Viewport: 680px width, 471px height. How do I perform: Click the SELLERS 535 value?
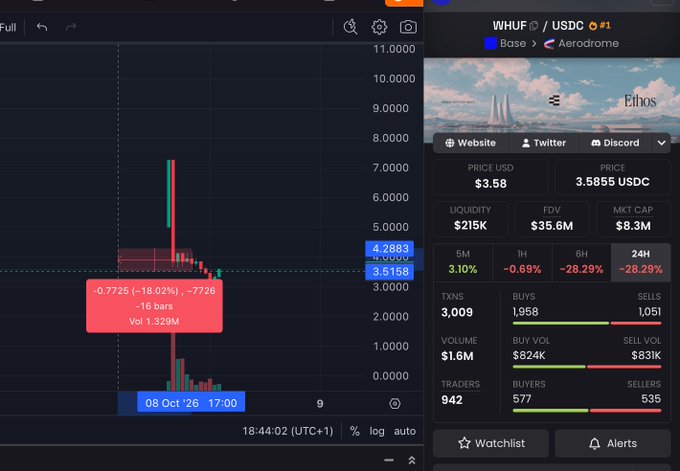tap(651, 399)
